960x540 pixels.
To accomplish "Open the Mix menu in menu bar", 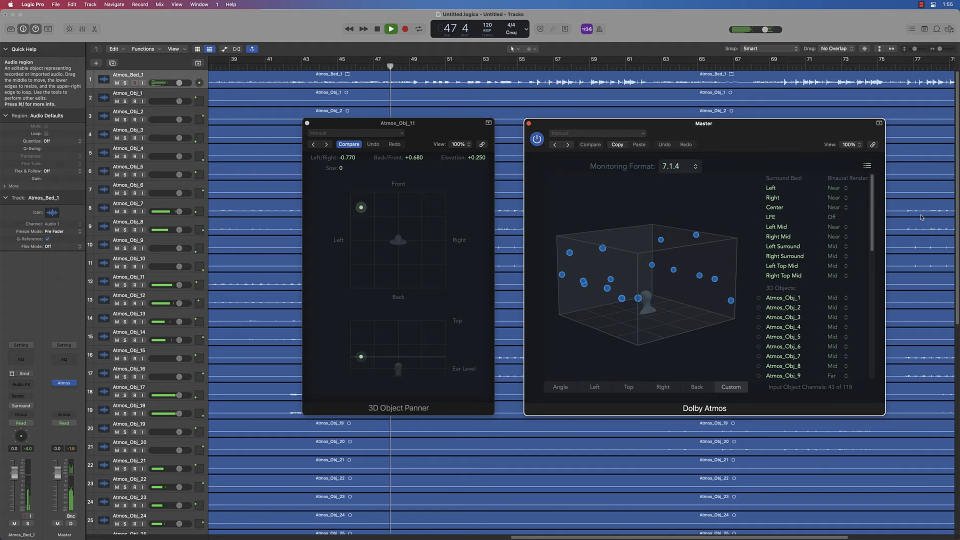I will tap(159, 4).
